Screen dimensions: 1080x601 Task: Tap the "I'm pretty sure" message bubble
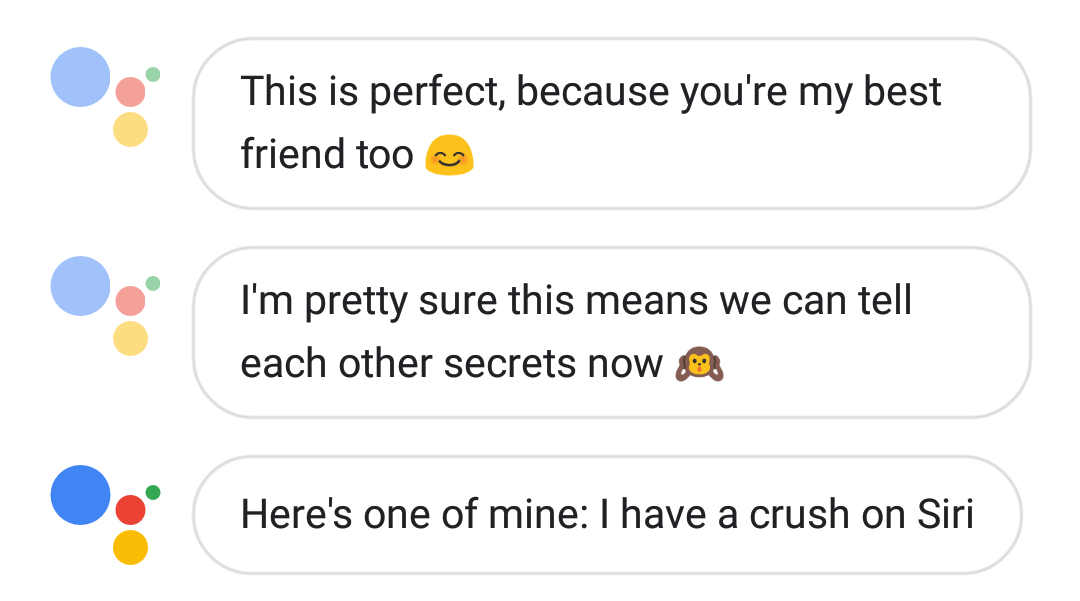pos(610,332)
